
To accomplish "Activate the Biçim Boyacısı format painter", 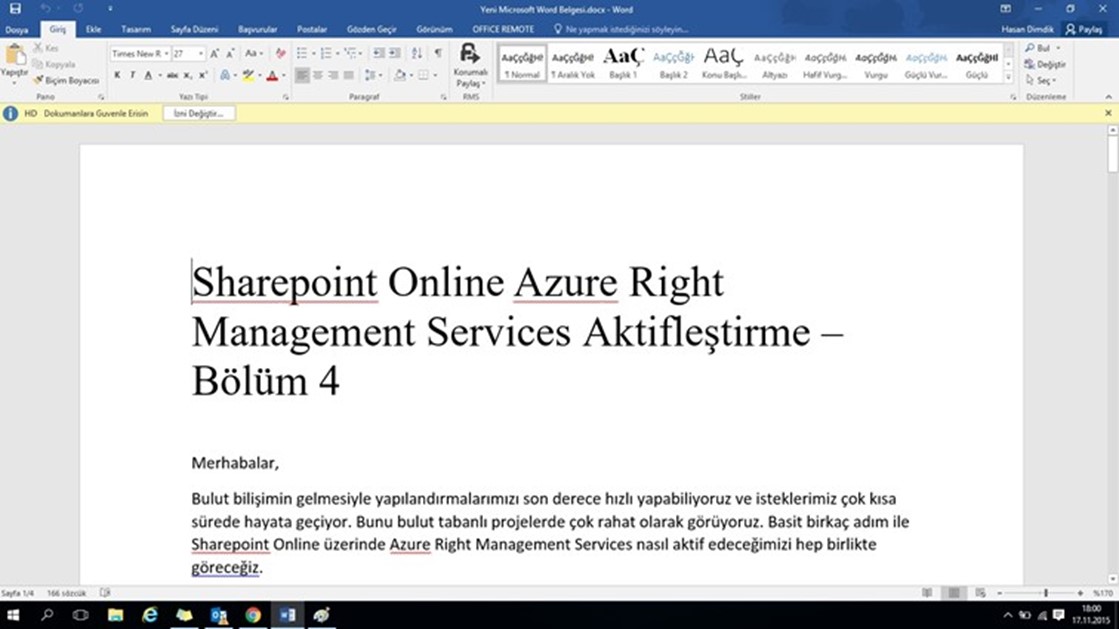I will 66,81.
